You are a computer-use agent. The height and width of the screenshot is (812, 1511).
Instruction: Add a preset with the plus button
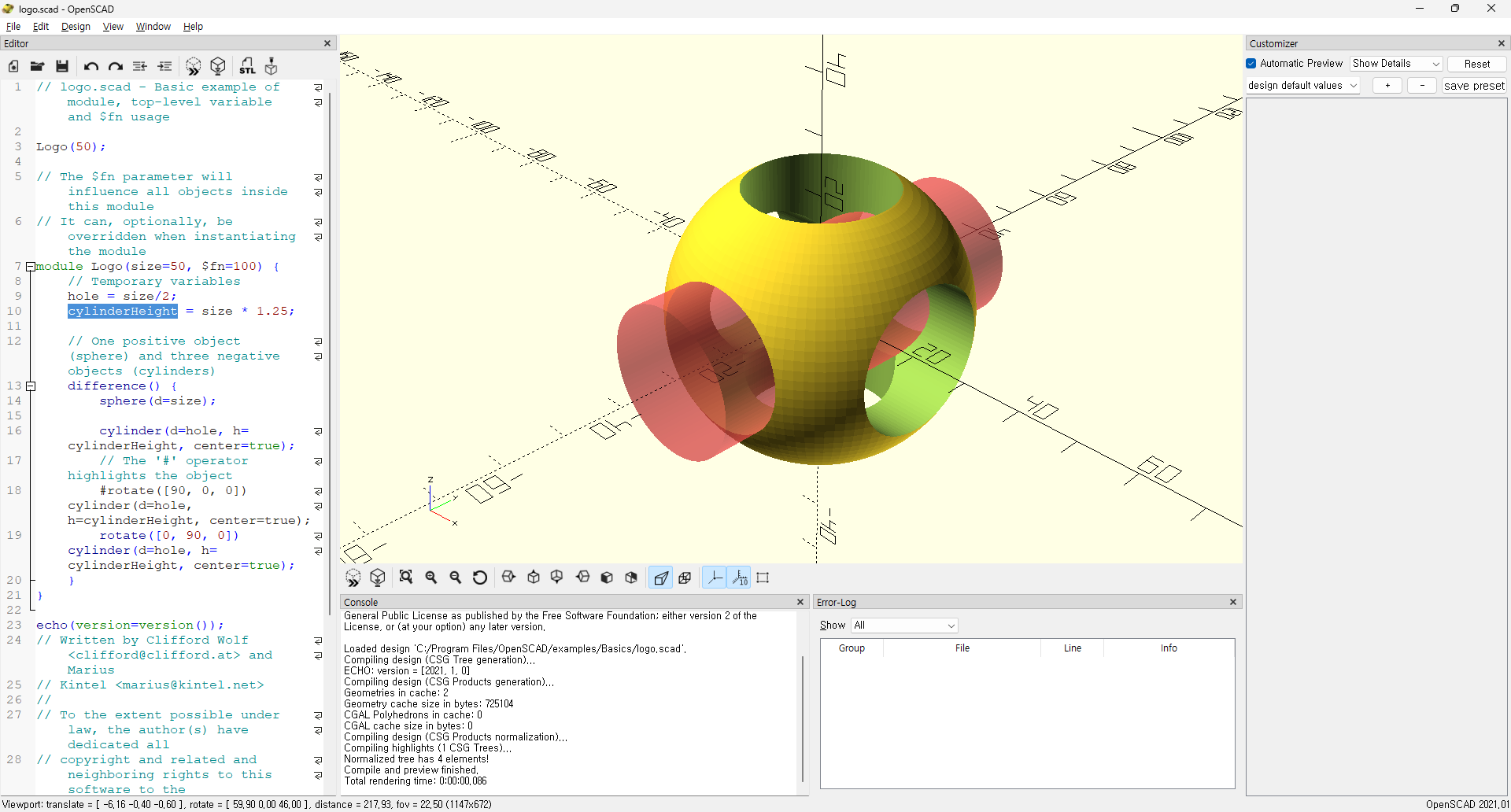pos(1387,86)
